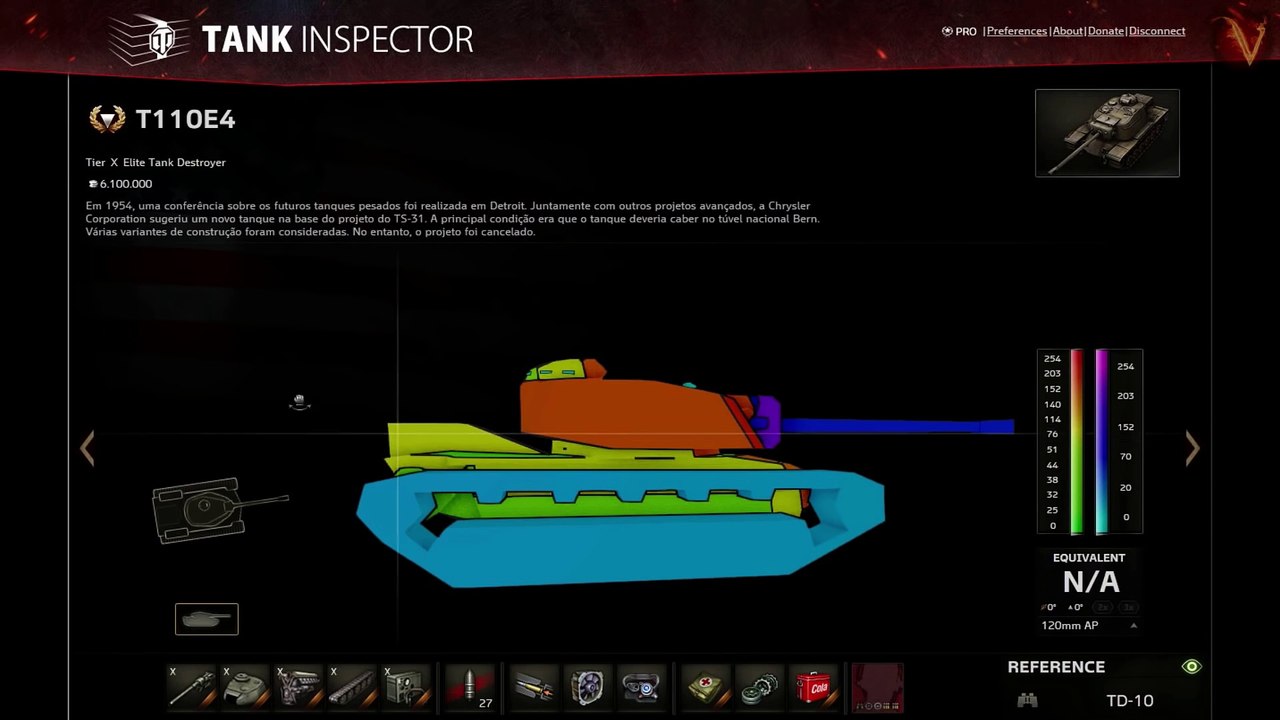This screenshot has width=1280, height=720.
Task: Click the Disconnect link
Action: (x=1157, y=31)
